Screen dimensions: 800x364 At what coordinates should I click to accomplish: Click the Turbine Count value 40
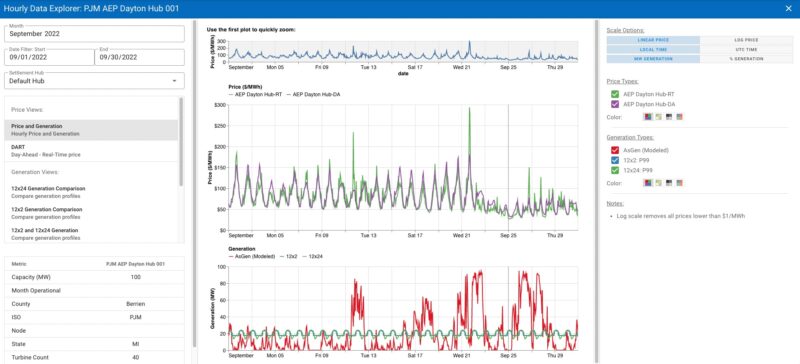[x=136, y=357]
